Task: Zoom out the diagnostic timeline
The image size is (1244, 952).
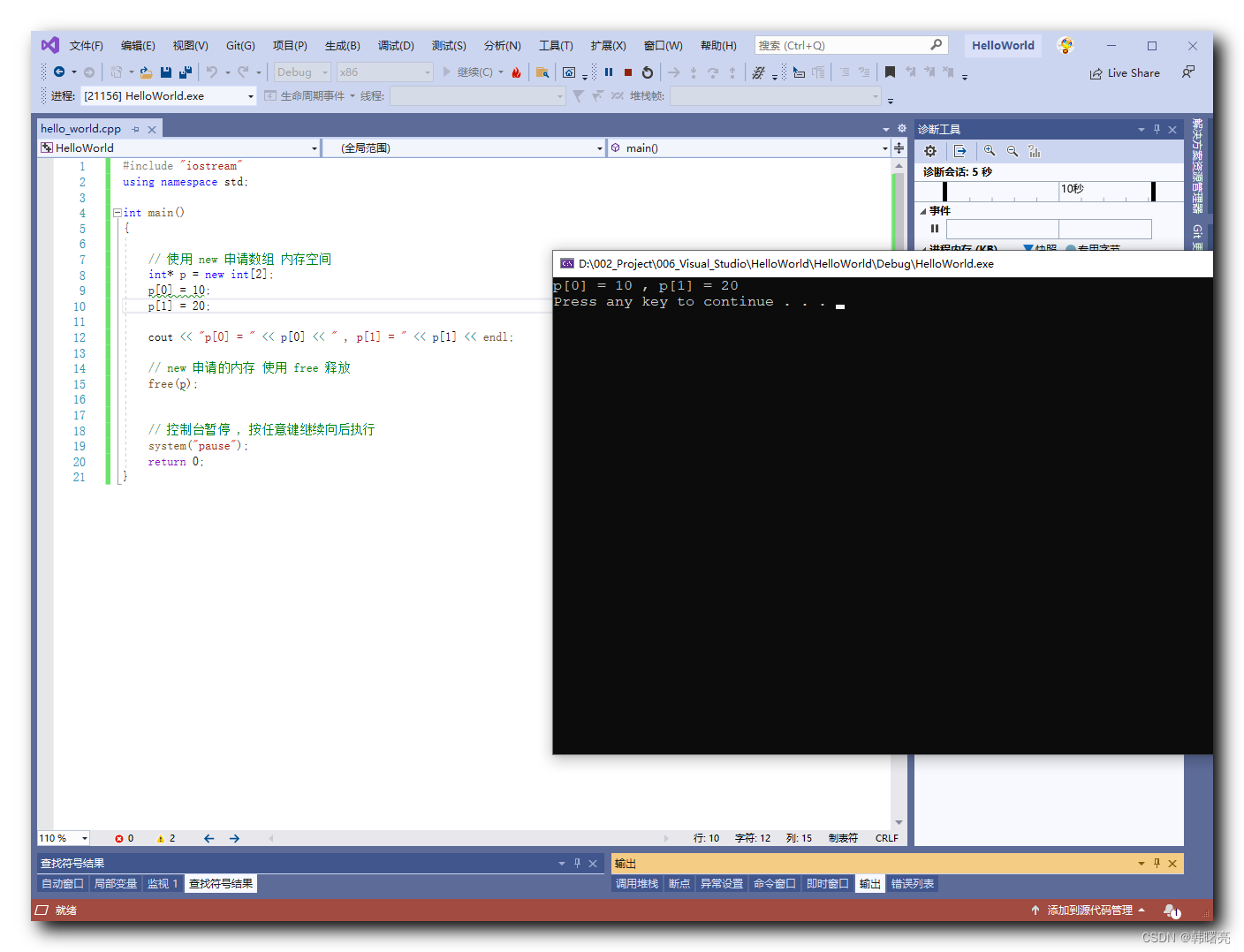Action: click(1013, 151)
